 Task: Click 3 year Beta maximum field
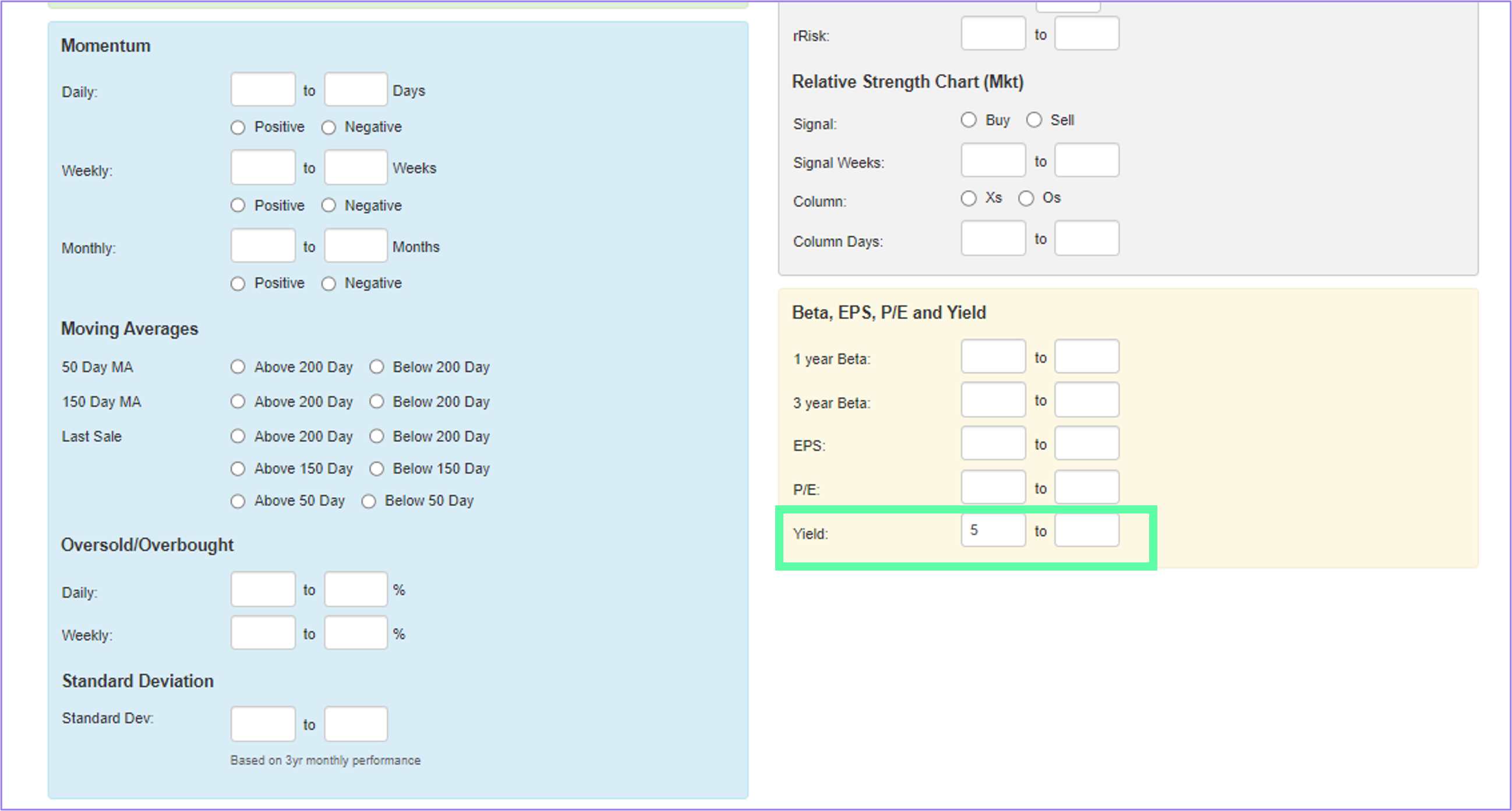1086,399
